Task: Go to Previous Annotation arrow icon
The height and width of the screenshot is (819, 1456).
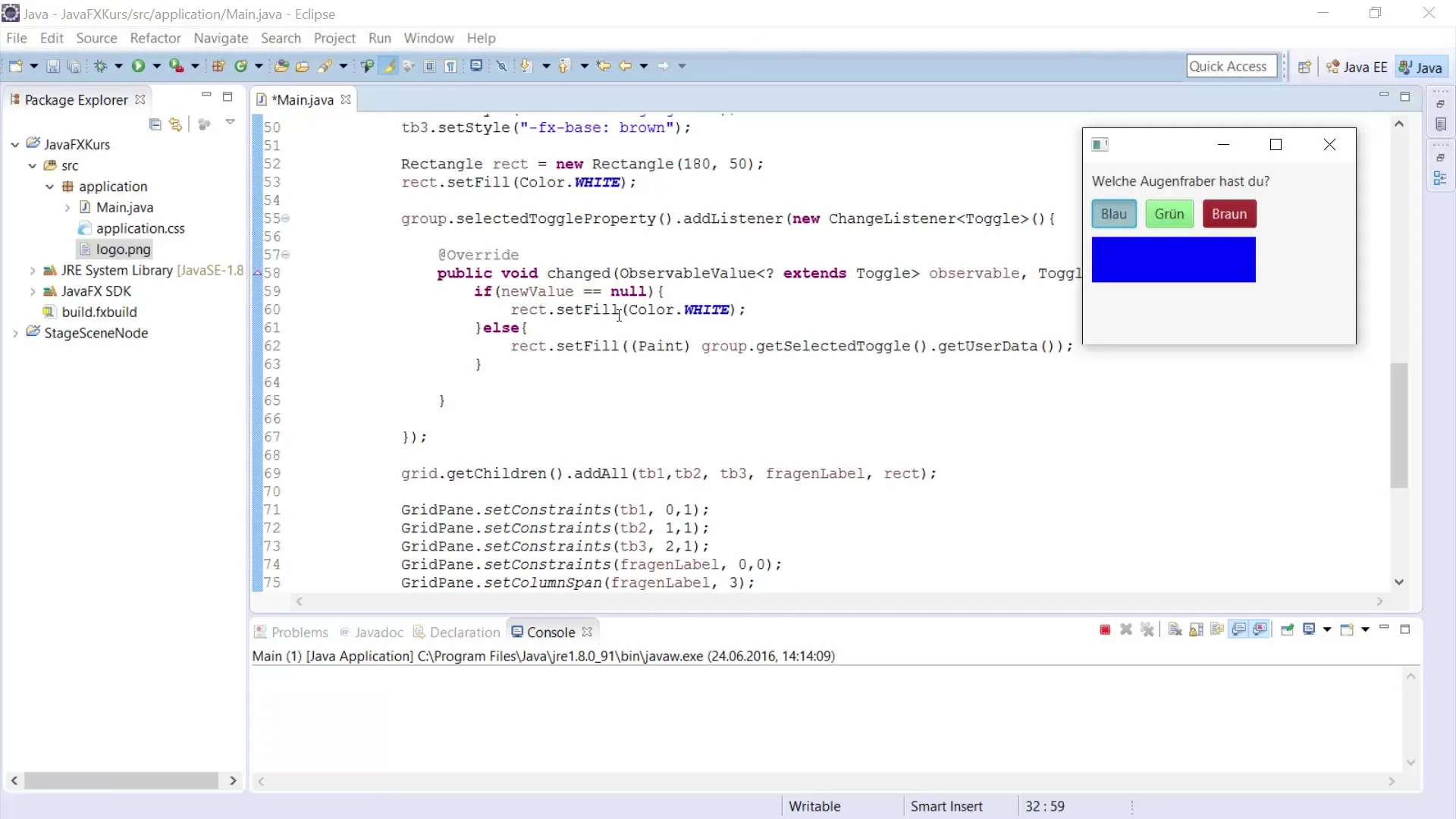Action: pyautogui.click(x=563, y=66)
